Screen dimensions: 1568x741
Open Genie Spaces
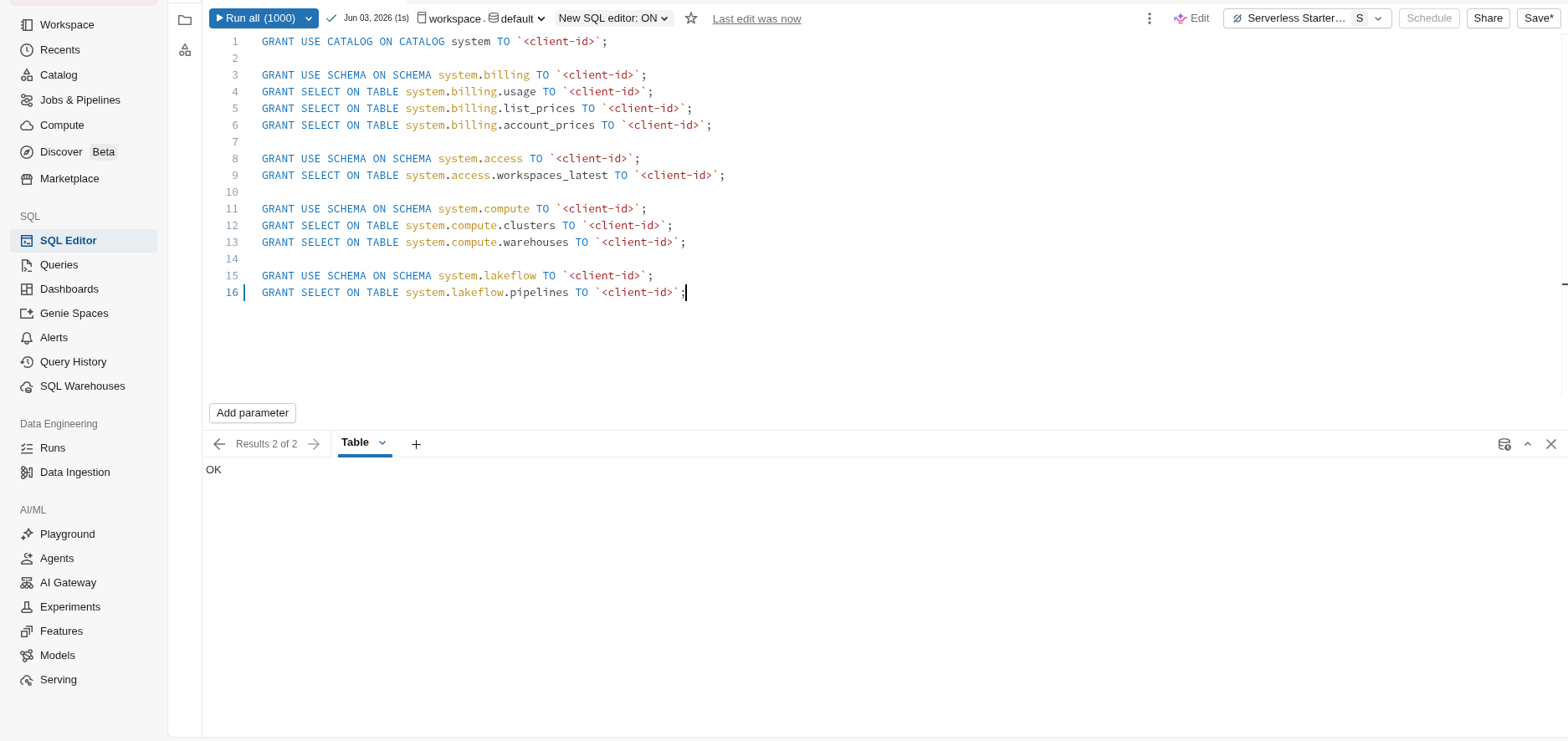(83, 314)
